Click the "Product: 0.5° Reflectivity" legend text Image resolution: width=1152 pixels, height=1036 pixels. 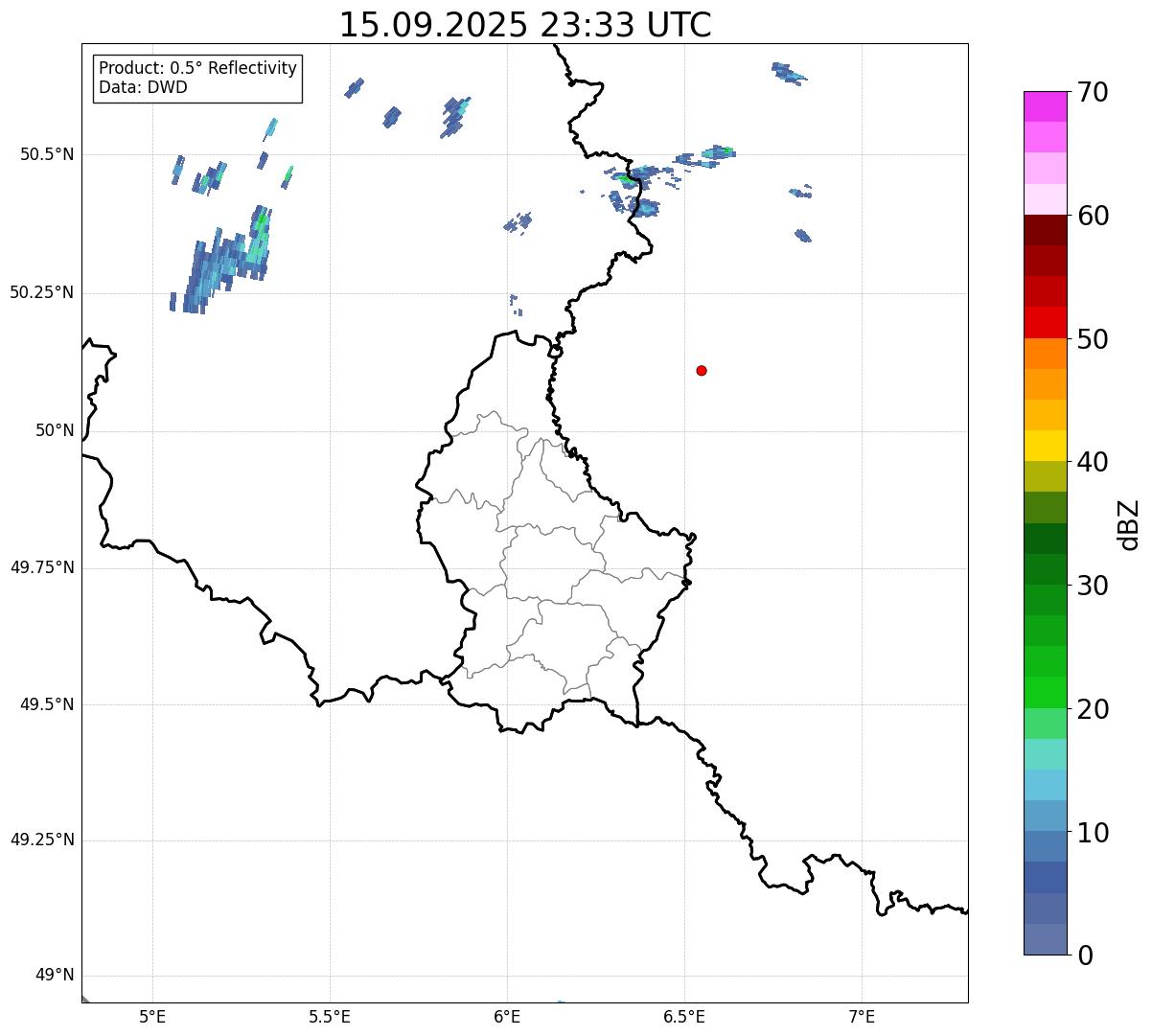click(198, 68)
